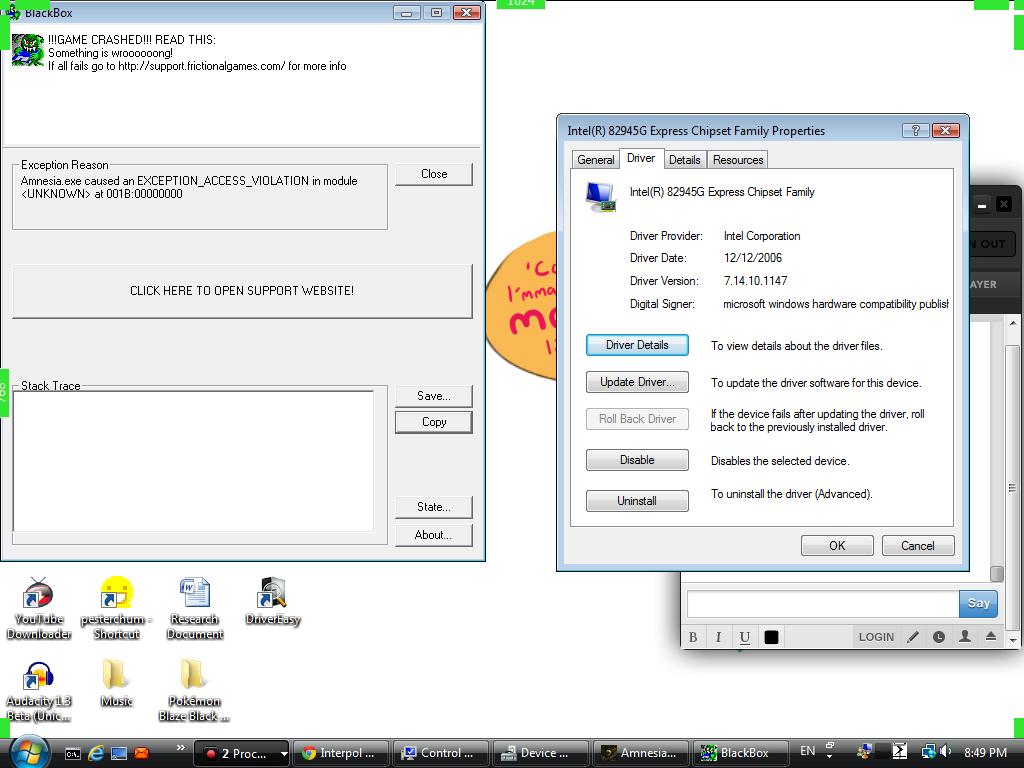Launch Internet Explorer from quick launch
This screenshot has height=768, width=1024.
[x=96, y=753]
